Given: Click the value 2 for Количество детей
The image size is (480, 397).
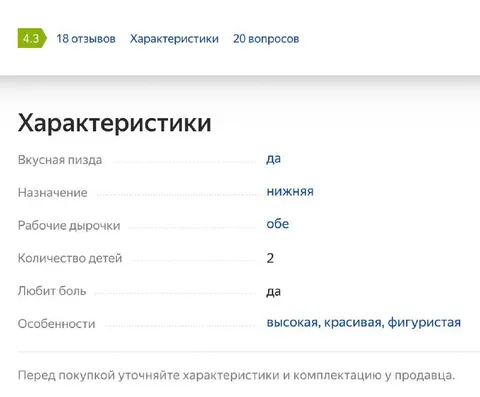Looking at the screenshot, I should coord(270,258).
